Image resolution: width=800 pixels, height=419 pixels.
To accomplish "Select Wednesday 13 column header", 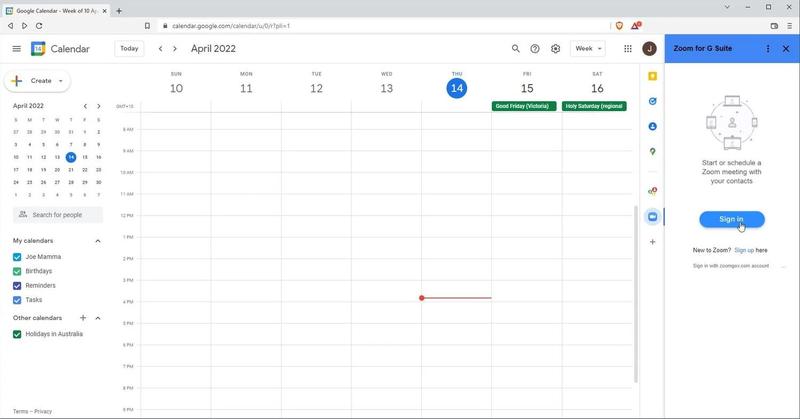I will click(x=386, y=84).
